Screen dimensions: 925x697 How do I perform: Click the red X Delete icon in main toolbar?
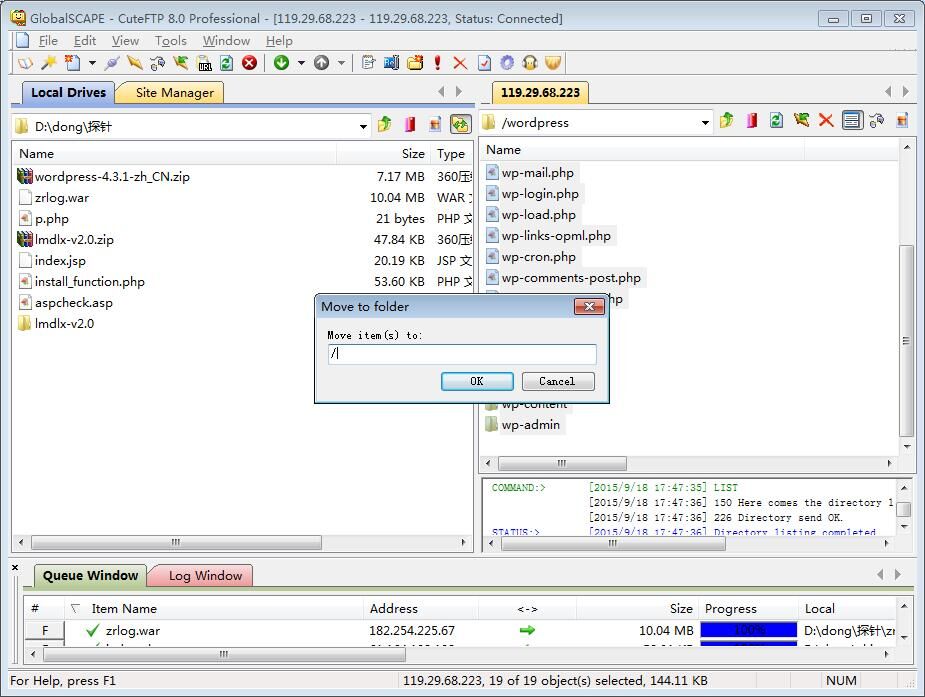pyautogui.click(x=460, y=63)
